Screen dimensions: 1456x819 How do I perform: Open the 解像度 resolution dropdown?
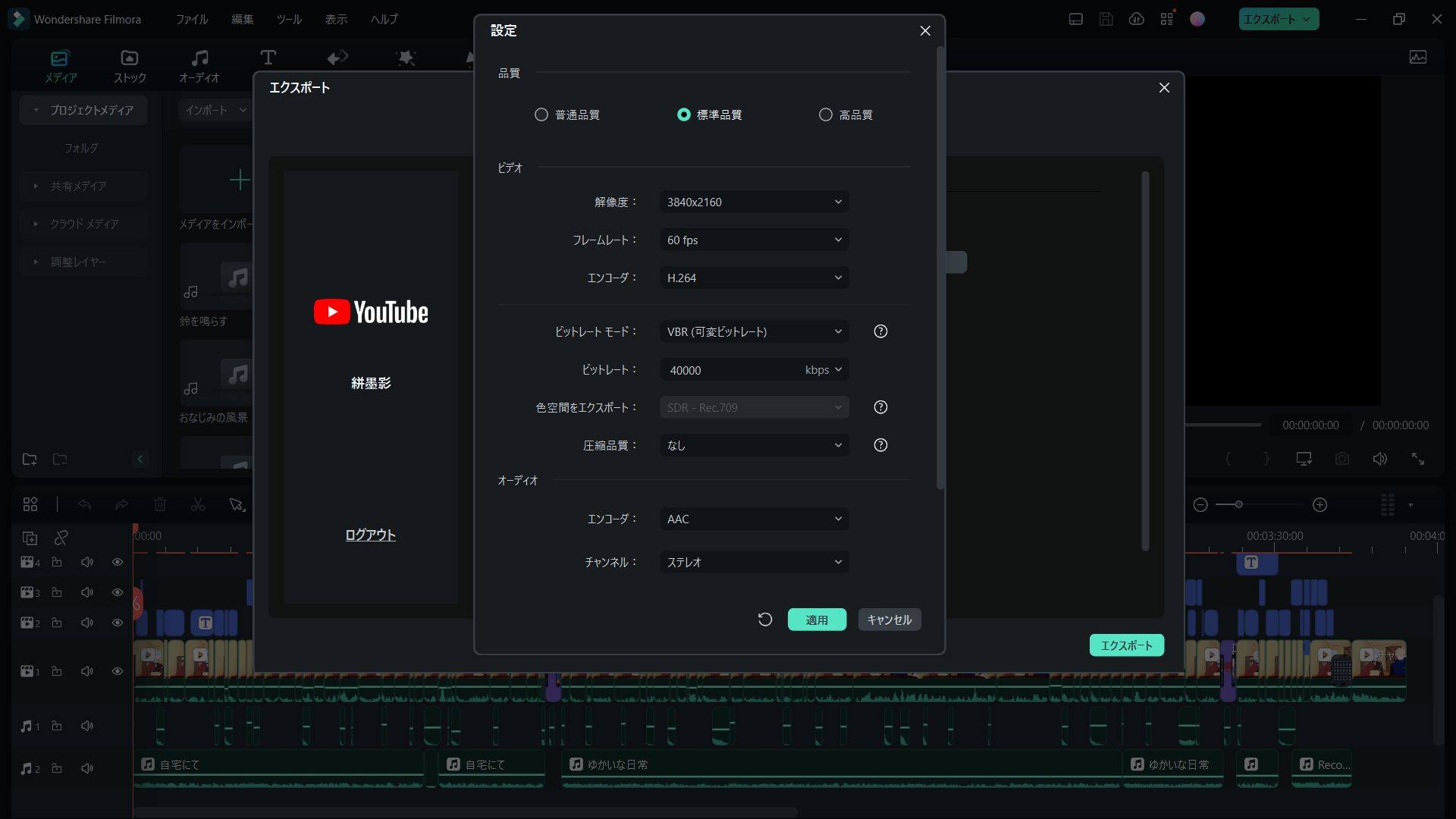tap(754, 202)
